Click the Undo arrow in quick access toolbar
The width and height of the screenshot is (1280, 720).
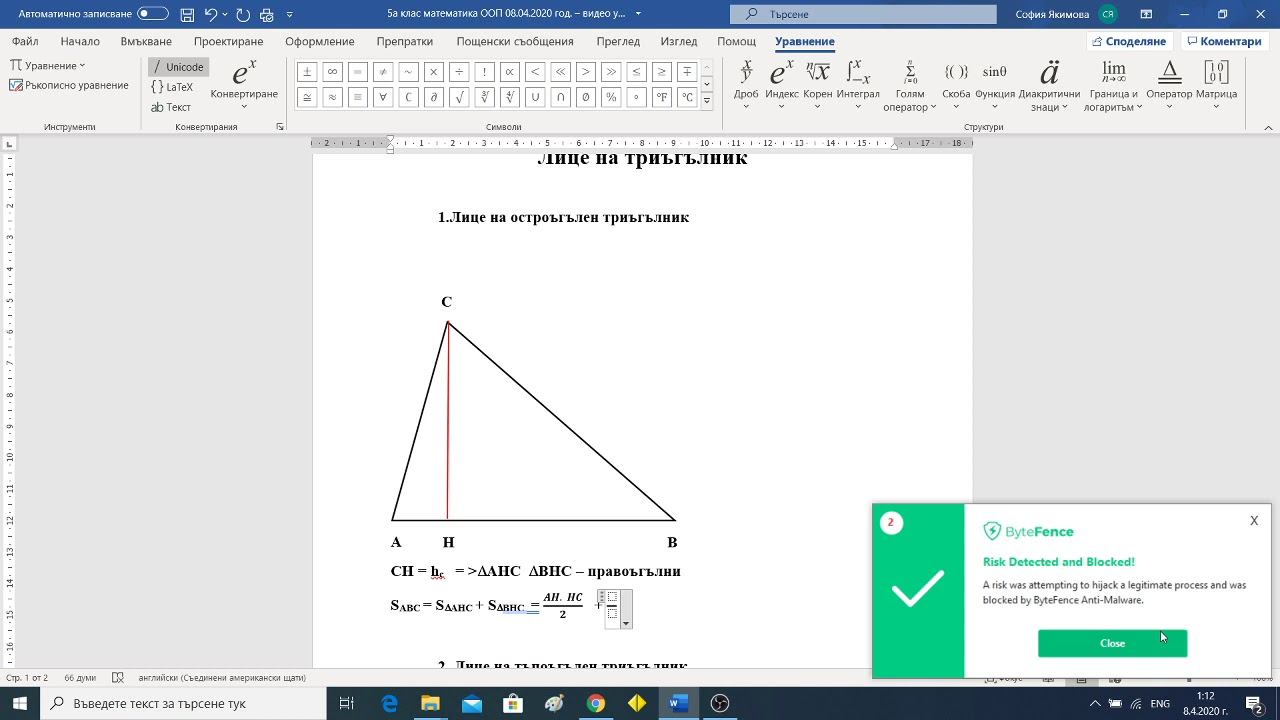click(210, 15)
